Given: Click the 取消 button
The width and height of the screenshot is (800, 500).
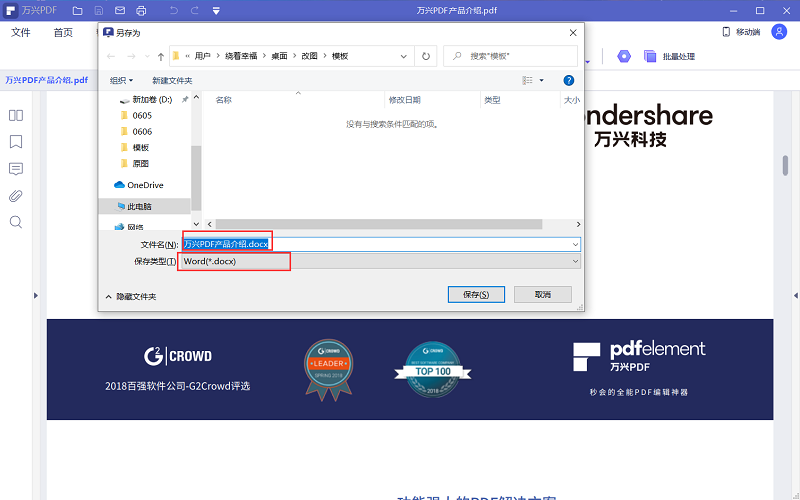Looking at the screenshot, I should click(x=542, y=294).
